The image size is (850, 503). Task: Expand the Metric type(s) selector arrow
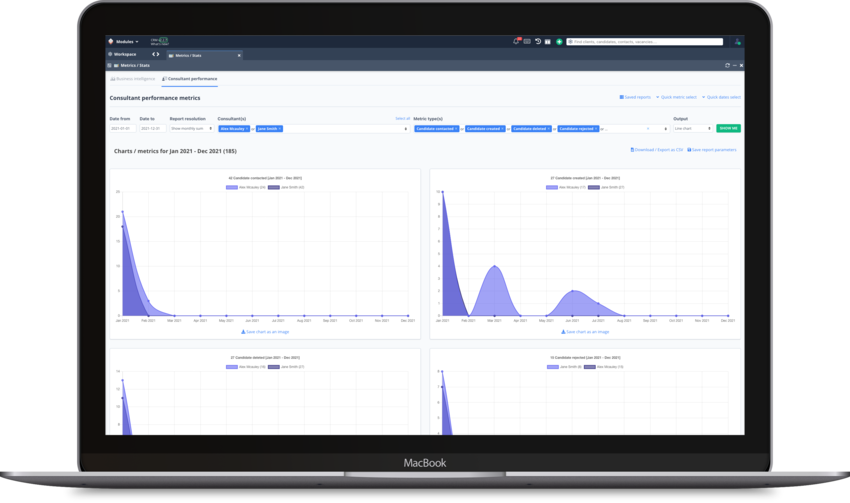(666, 129)
